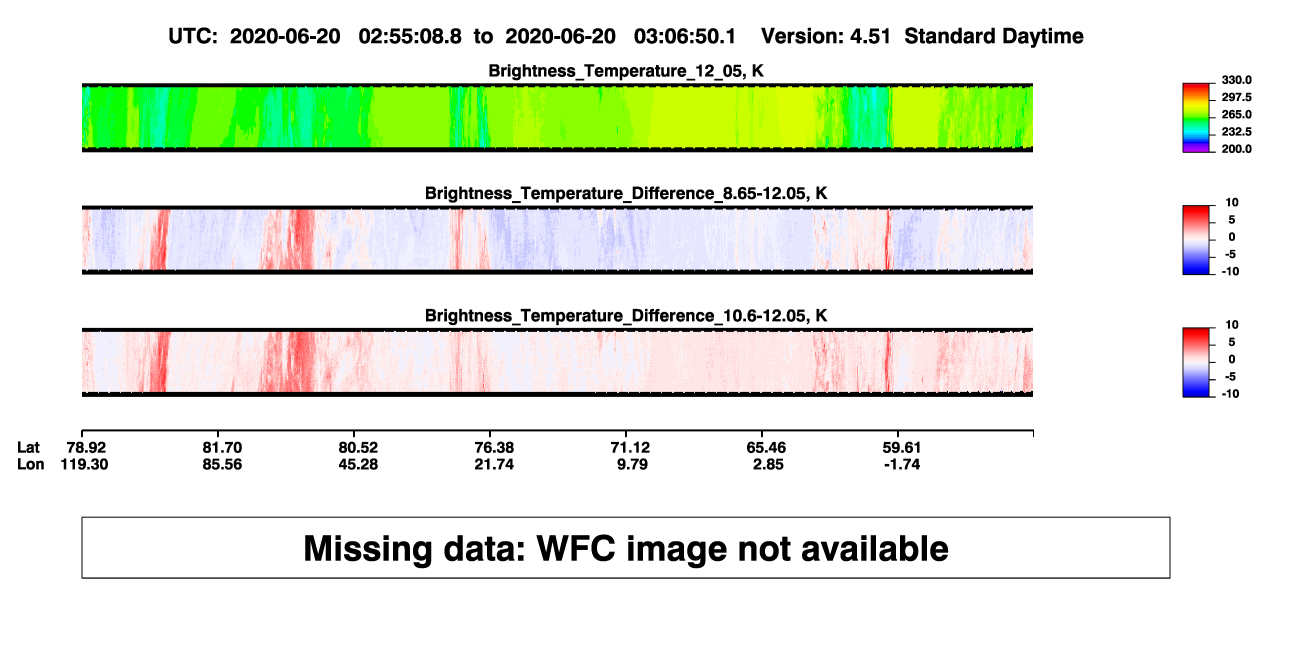Click the 265.0 color bar label

pos(1239,115)
